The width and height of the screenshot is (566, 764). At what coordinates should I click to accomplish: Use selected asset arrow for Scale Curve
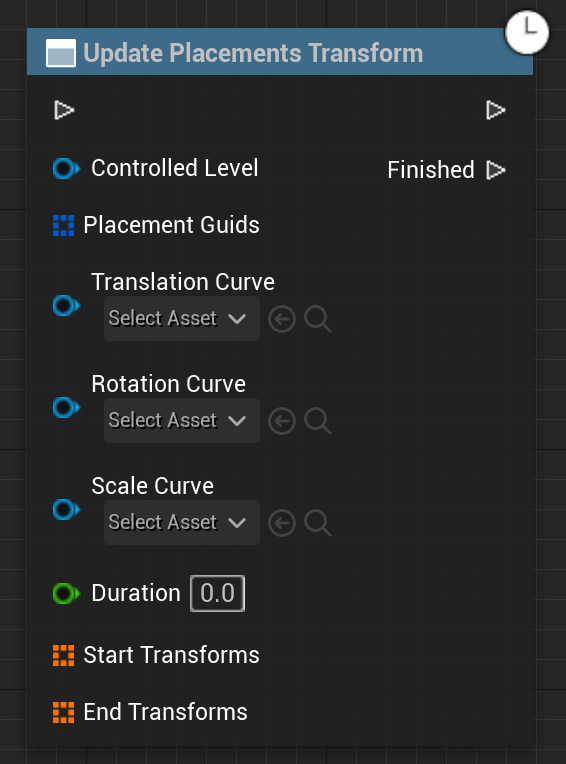click(282, 523)
